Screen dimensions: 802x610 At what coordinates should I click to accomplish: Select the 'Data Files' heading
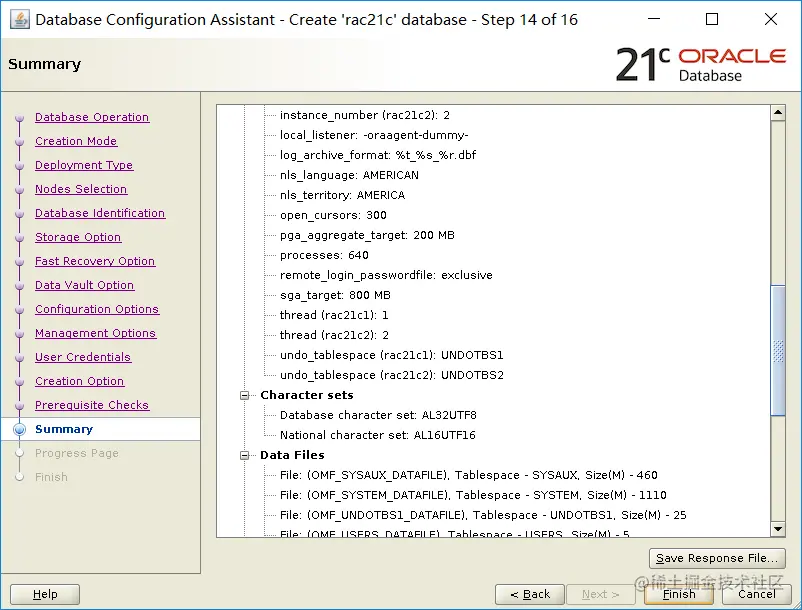292,455
